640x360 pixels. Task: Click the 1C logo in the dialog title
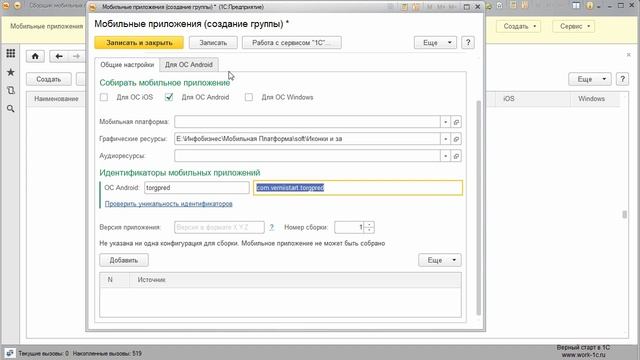click(x=93, y=7)
